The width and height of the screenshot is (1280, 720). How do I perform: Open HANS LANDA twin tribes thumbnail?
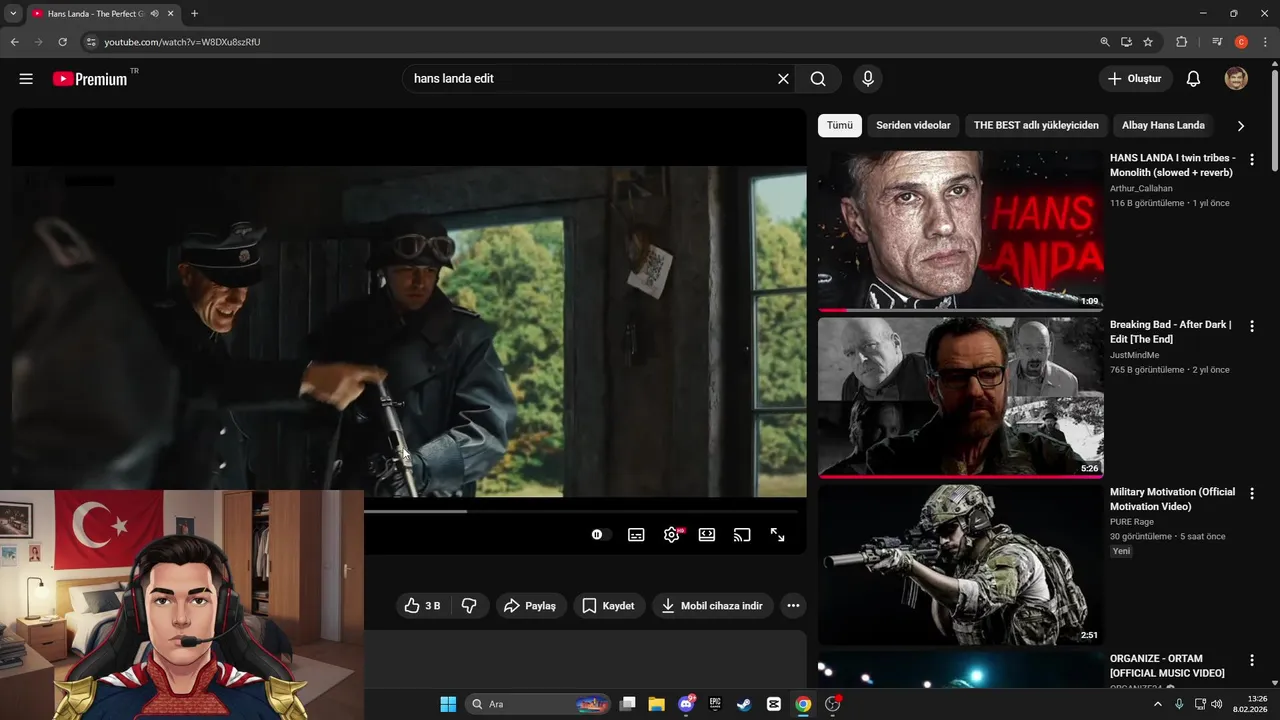pos(961,231)
